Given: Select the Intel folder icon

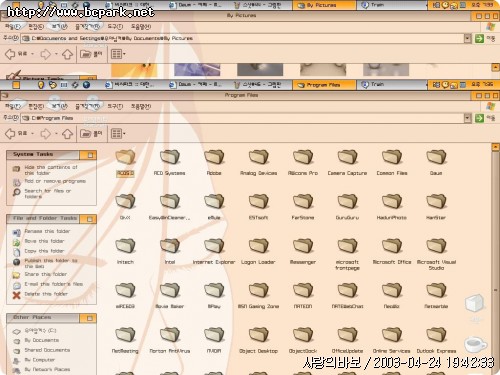Looking at the screenshot, I should (x=170, y=246).
